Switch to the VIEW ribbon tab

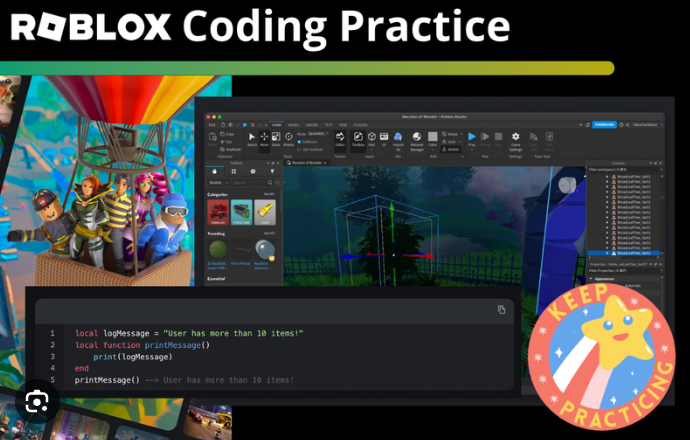point(343,125)
